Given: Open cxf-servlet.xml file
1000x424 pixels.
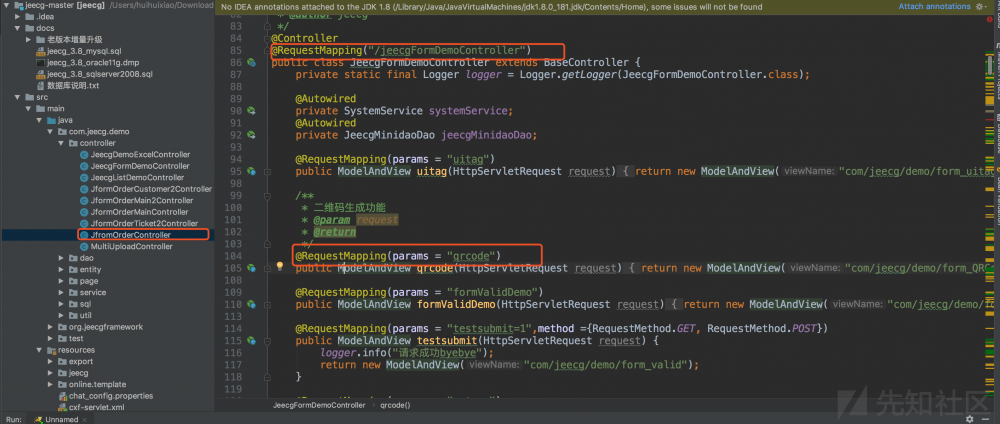Looking at the screenshot, I should [x=96, y=407].
